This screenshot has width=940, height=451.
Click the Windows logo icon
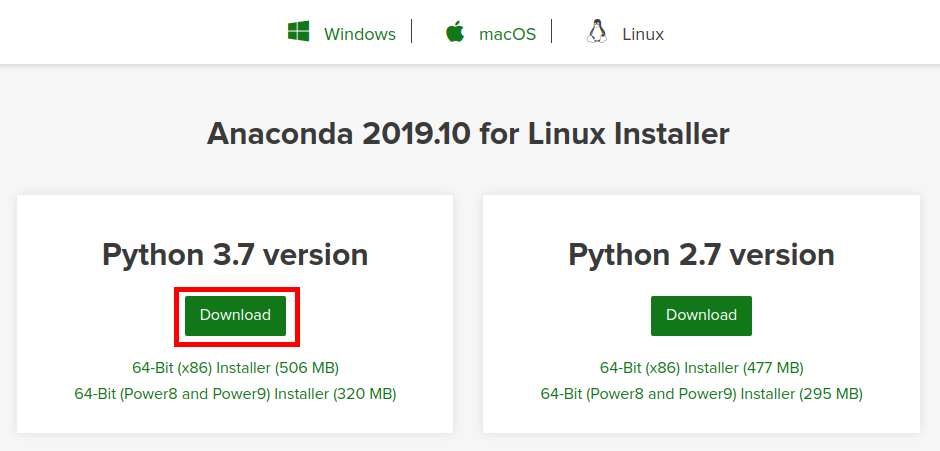coord(298,33)
